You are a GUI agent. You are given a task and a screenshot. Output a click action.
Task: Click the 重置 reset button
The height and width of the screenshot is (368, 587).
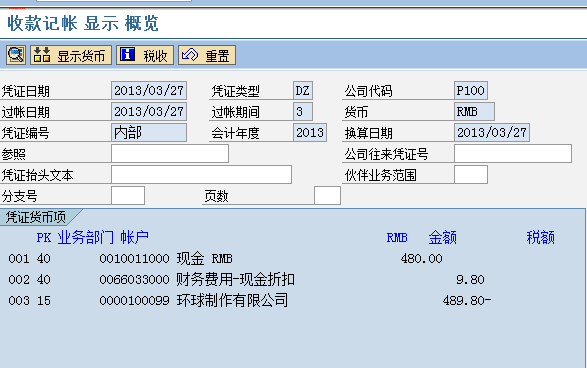207,55
